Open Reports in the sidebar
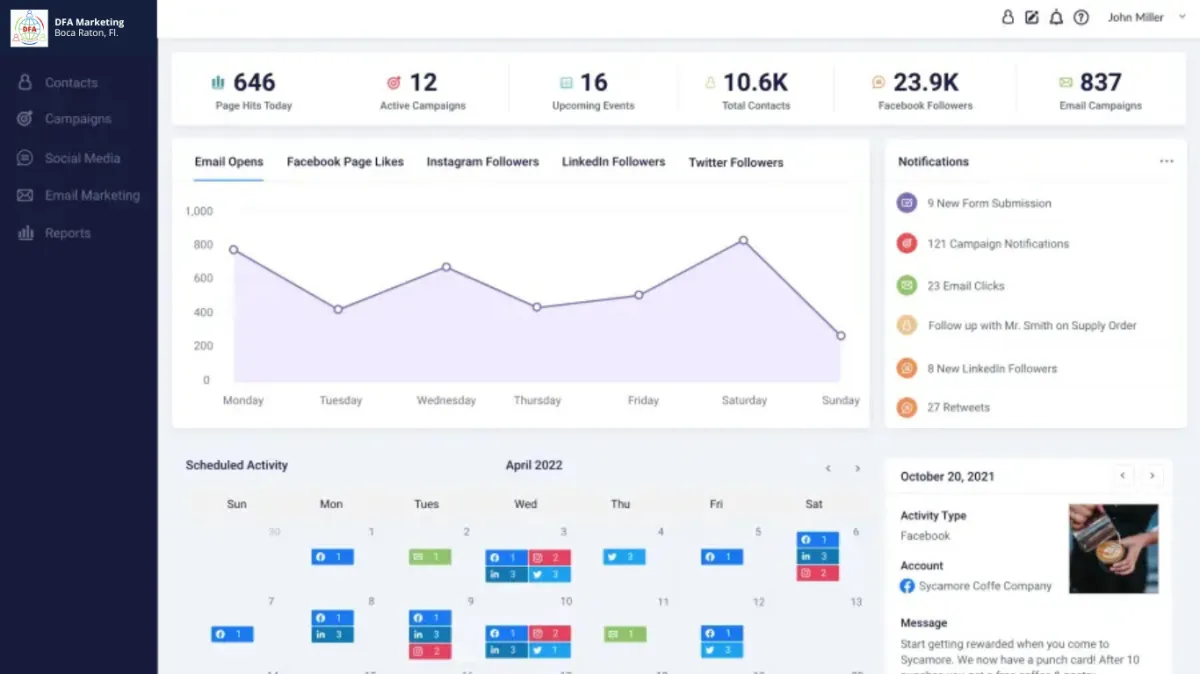Image resolution: width=1200 pixels, height=674 pixels. pos(54,233)
